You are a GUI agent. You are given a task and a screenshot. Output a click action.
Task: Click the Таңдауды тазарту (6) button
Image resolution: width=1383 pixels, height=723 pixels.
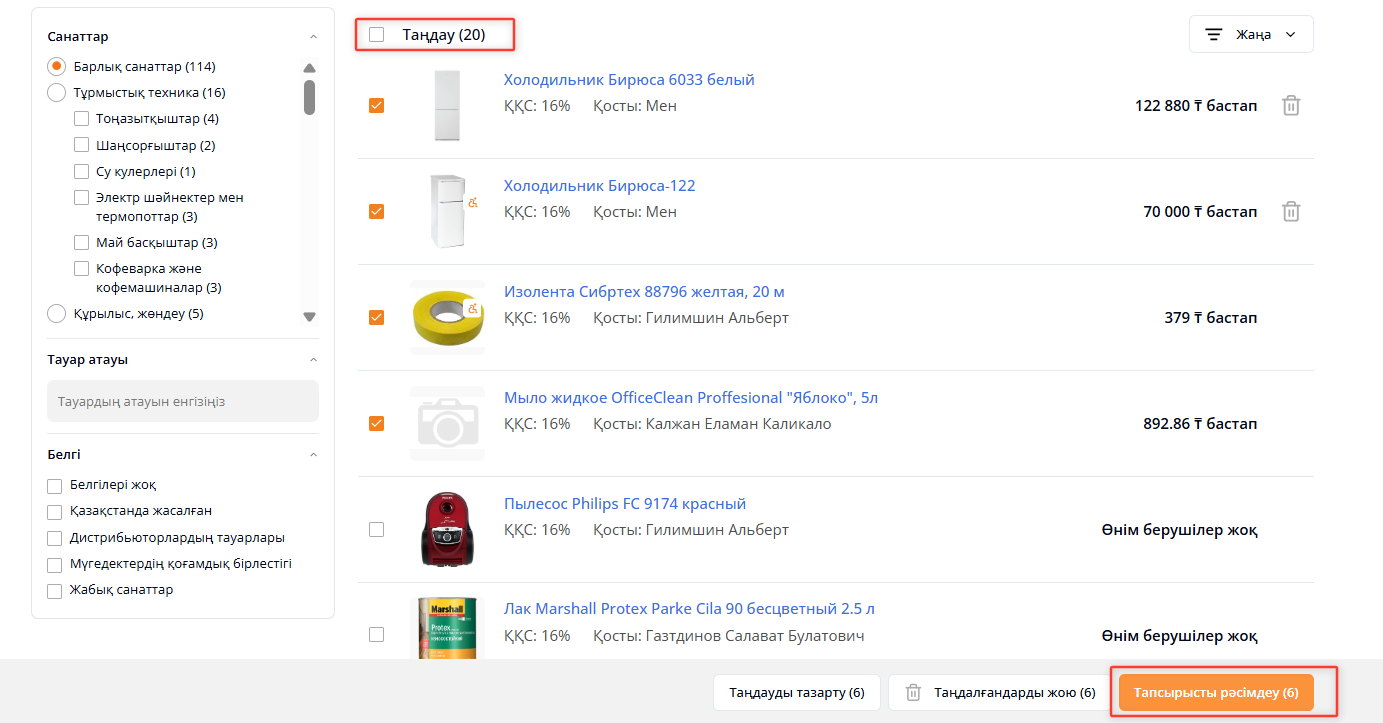(x=796, y=692)
